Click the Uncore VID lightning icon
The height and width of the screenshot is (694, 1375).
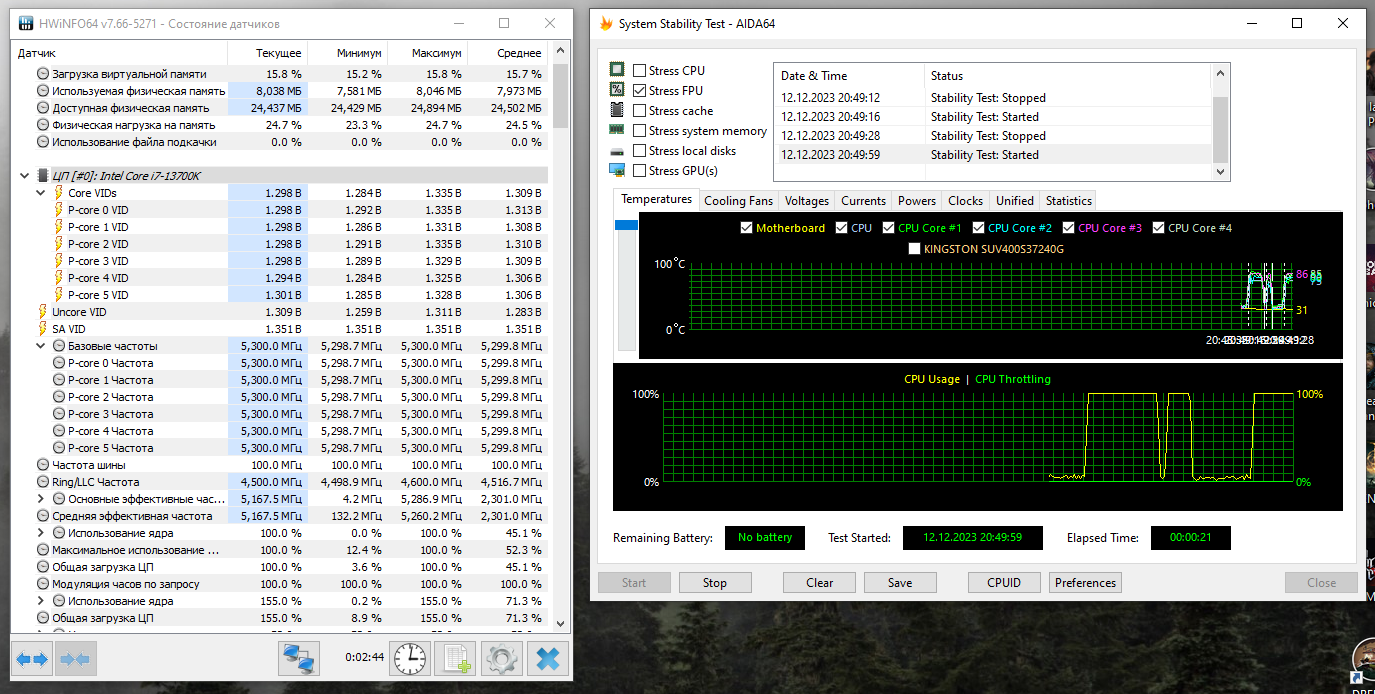click(x=42, y=312)
